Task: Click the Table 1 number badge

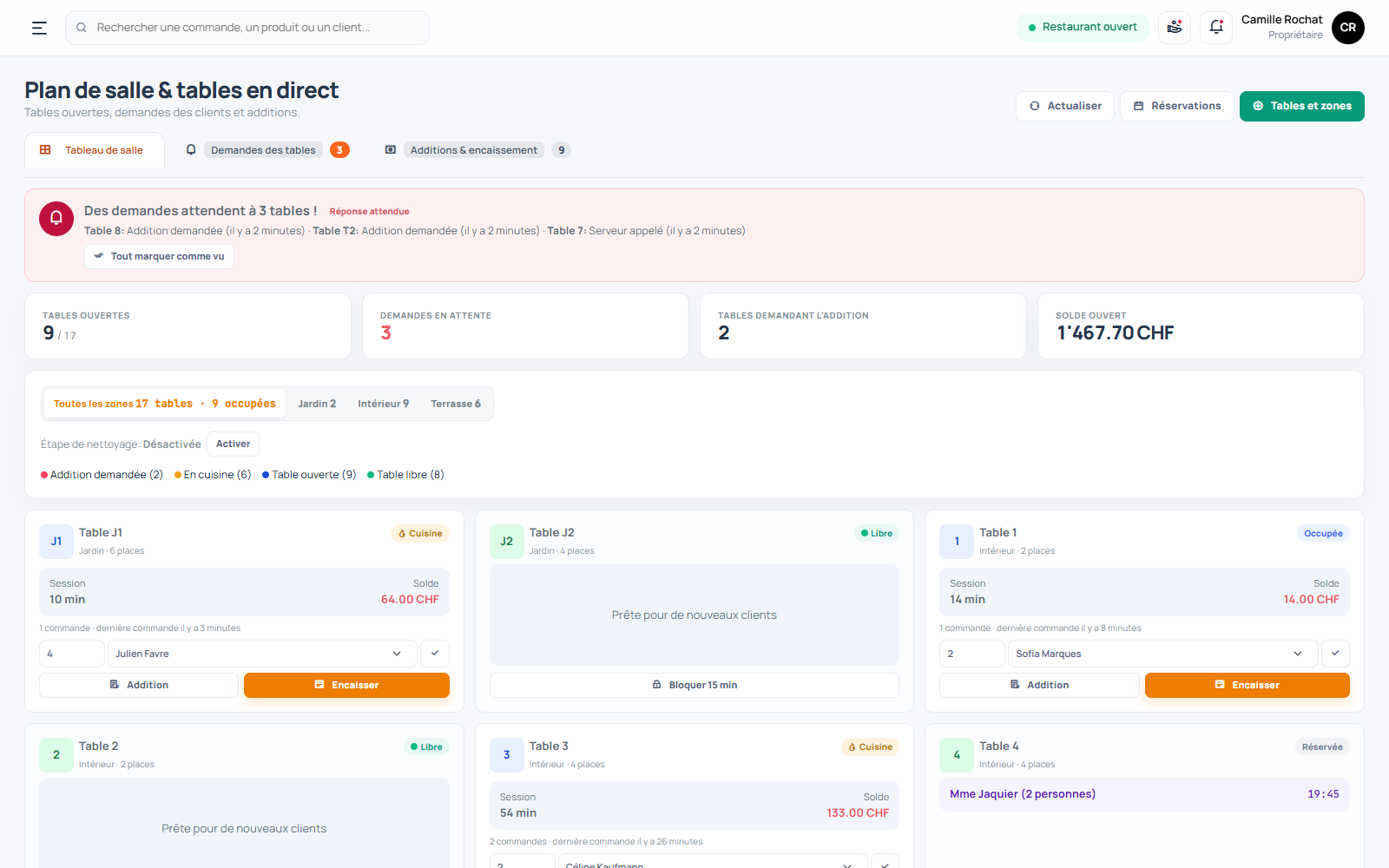Action: (x=957, y=542)
